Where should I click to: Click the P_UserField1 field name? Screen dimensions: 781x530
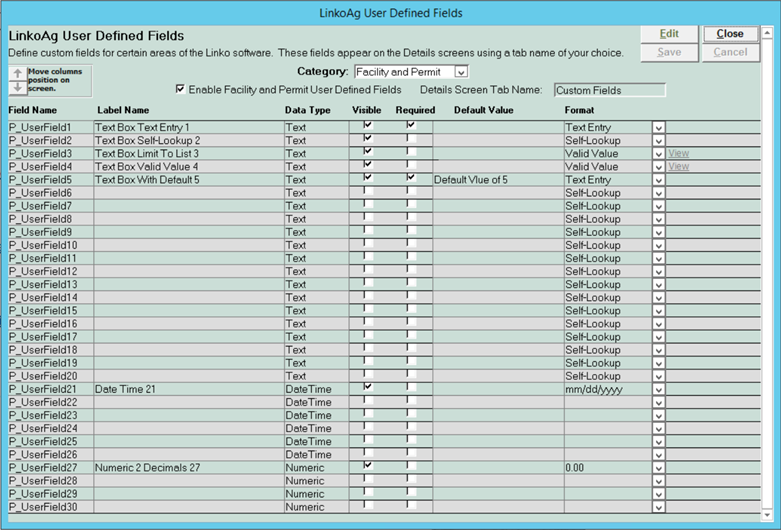[x=40, y=128]
